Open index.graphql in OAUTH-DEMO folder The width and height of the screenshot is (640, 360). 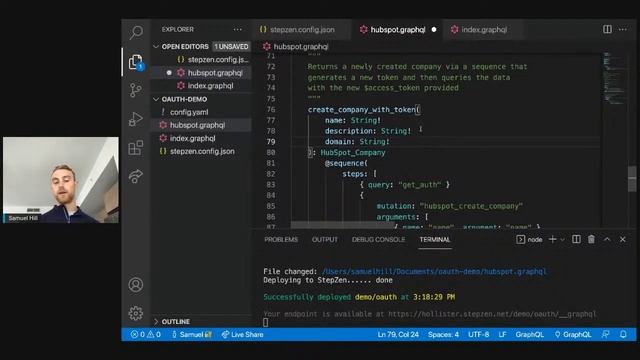point(201,138)
